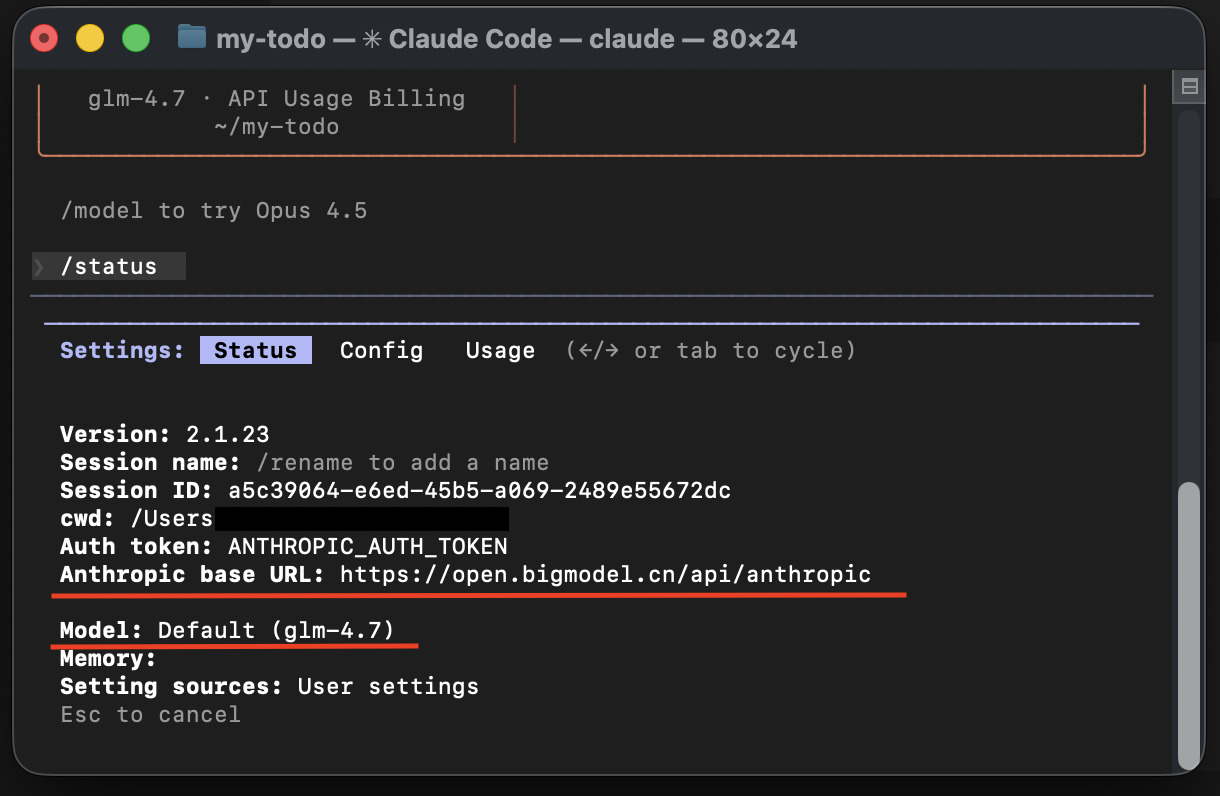Open the Usage tab
Image resolution: width=1220 pixels, height=796 pixels.
click(500, 351)
